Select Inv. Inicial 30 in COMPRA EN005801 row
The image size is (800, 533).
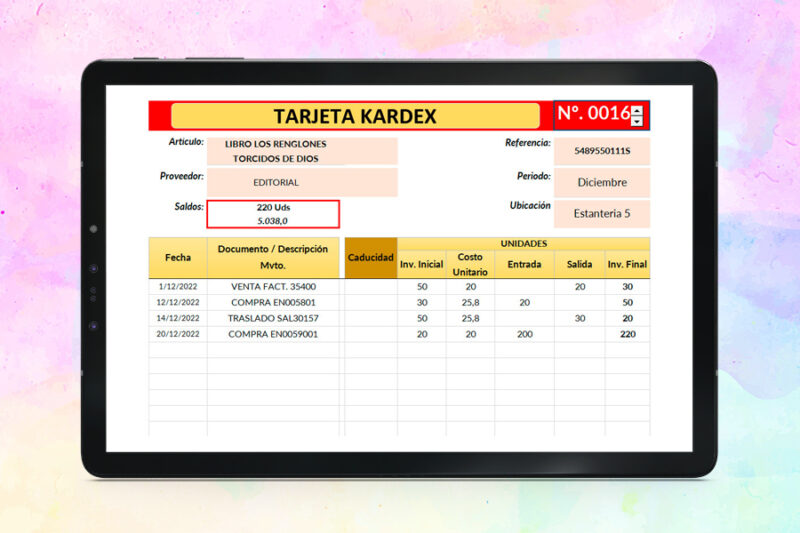tap(422, 302)
